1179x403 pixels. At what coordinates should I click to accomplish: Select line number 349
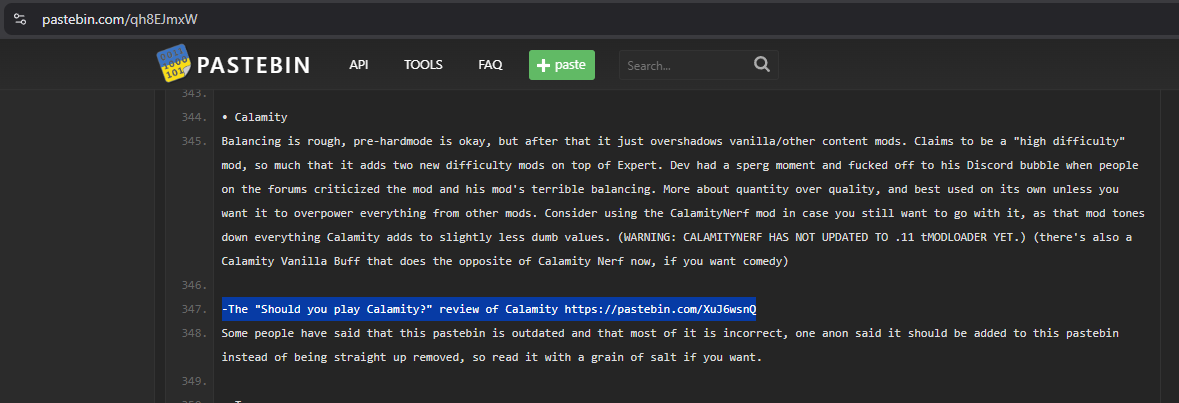[194, 381]
